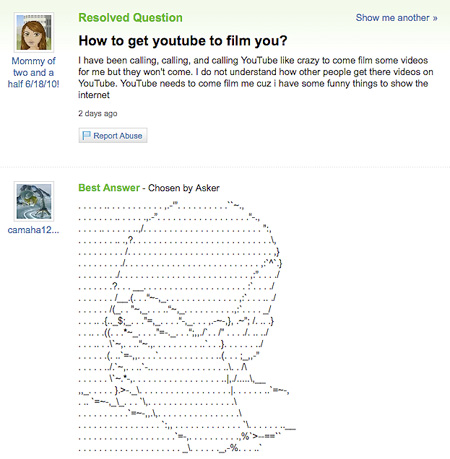The image size is (450, 459).
Task: Click the word internet ending the question
Action: coord(94,95)
